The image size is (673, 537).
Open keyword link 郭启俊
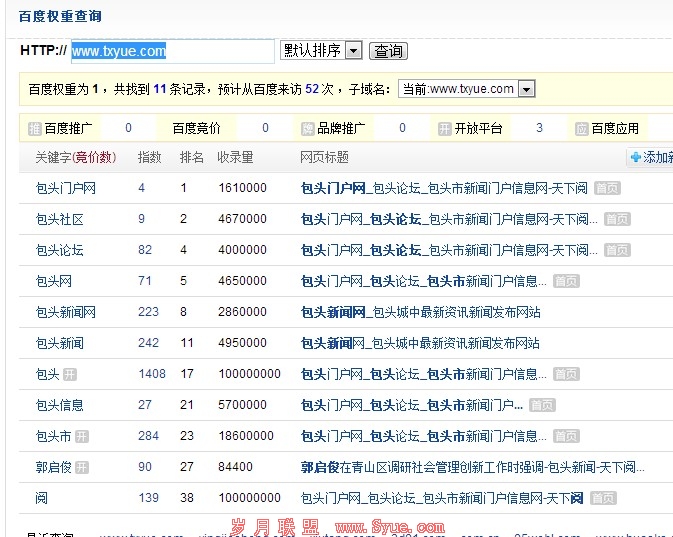(54, 467)
